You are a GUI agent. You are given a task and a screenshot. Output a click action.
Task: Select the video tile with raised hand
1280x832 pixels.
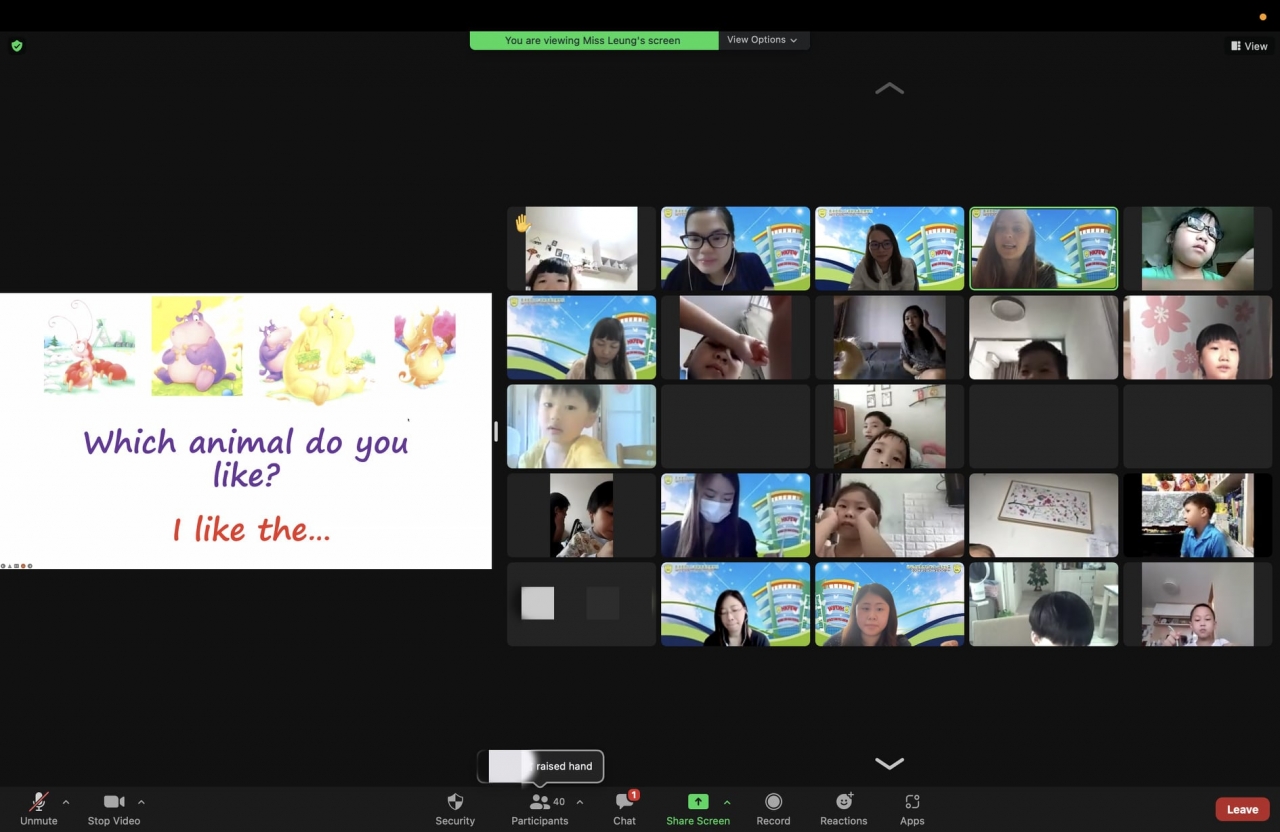581,249
